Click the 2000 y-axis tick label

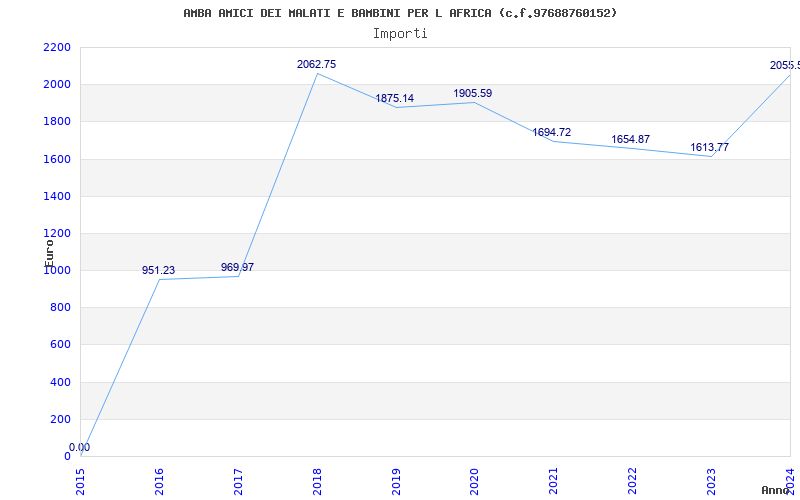[x=57, y=85]
